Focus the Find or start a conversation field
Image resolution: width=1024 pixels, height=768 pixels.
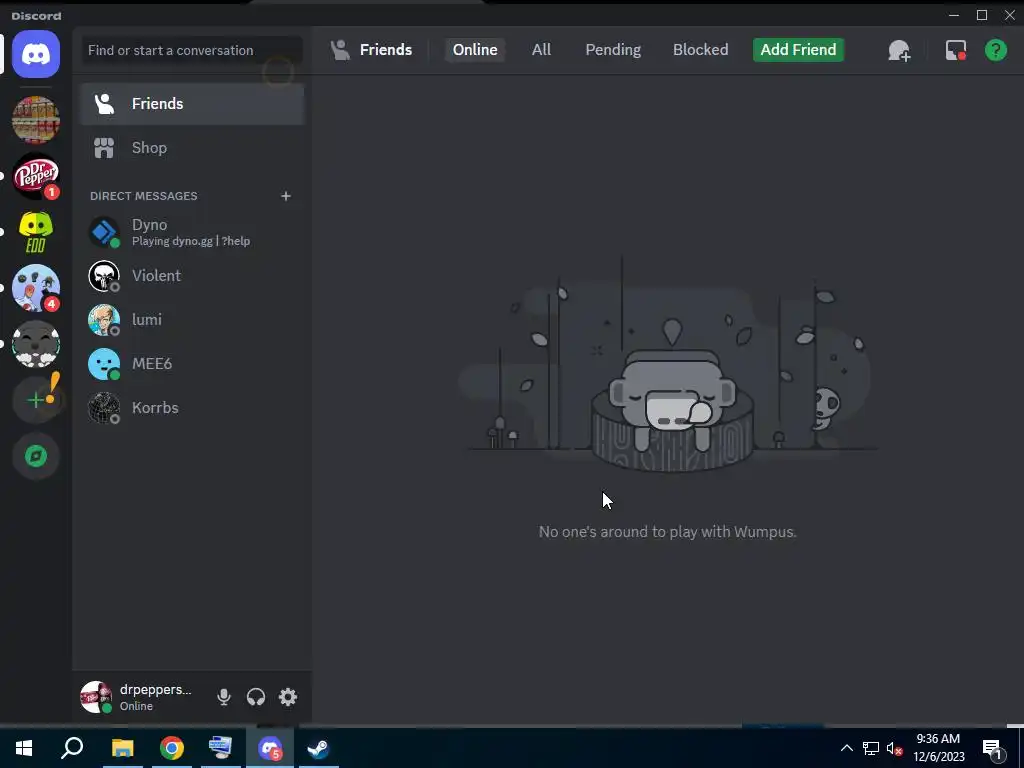(192, 50)
